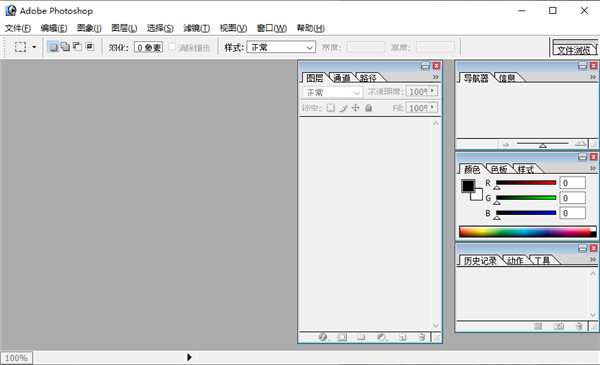Click the black foreground color swatch

pyautogui.click(x=468, y=186)
